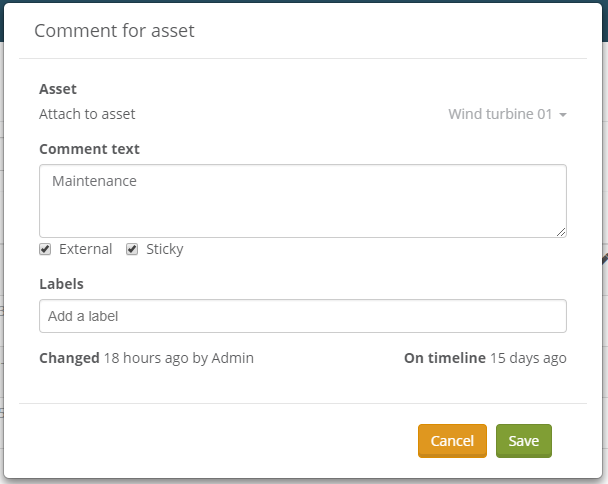Focus the Add a label input field
The width and height of the screenshot is (608, 484).
302,316
